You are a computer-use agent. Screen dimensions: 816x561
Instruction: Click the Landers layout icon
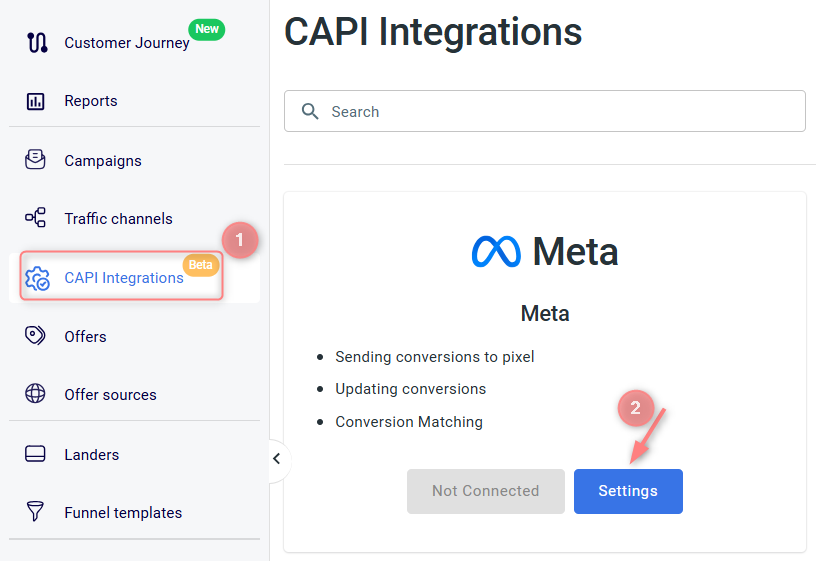35,454
